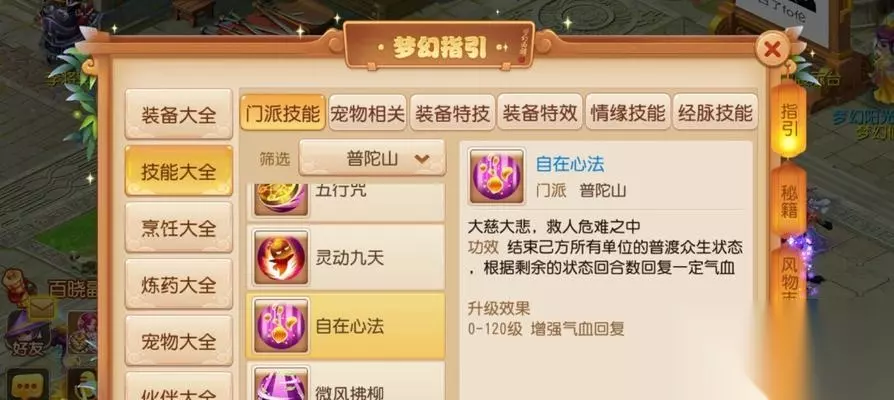894x400 pixels.
Task: Open the 烹饪大全 category
Action: pyautogui.click(x=179, y=227)
